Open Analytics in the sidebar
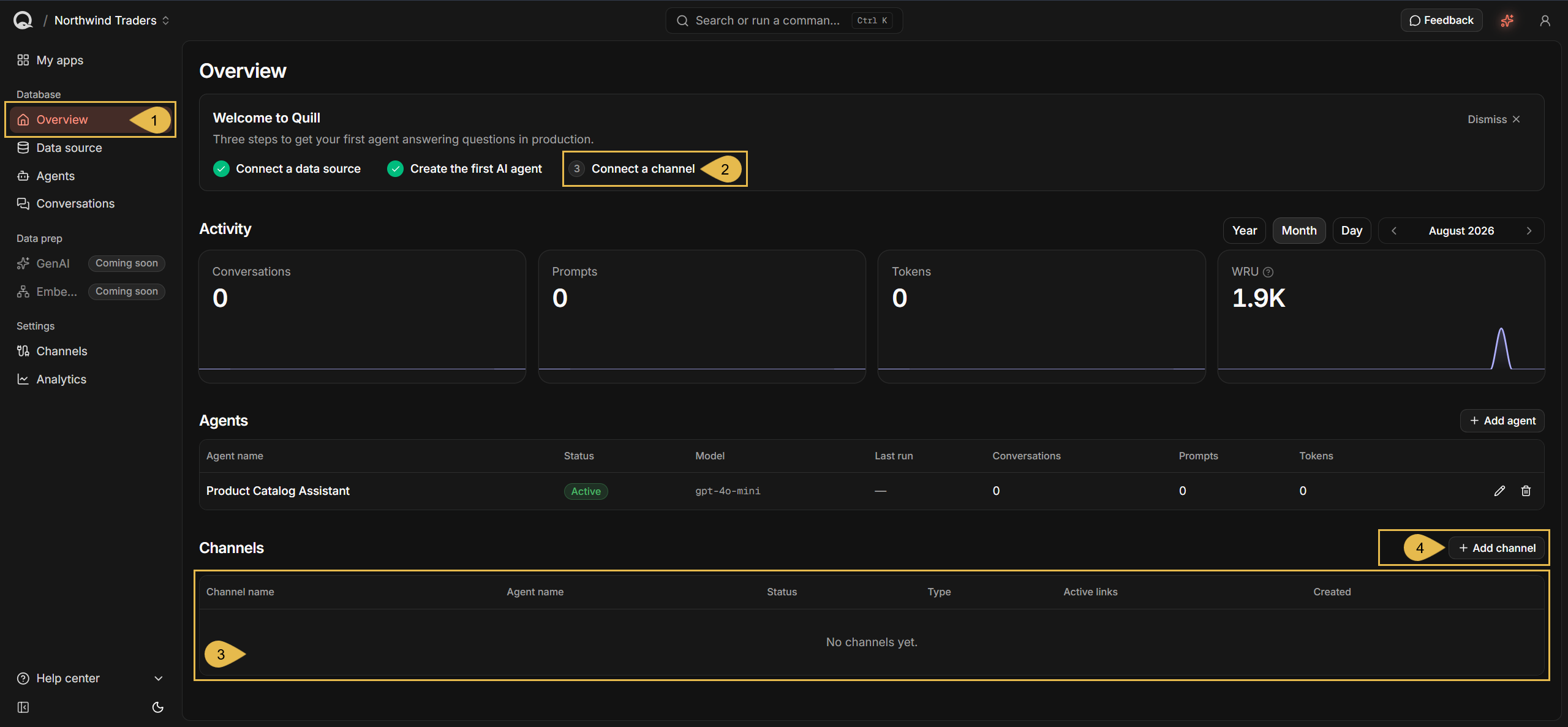Viewport: 1568px width, 727px height. pos(91,379)
